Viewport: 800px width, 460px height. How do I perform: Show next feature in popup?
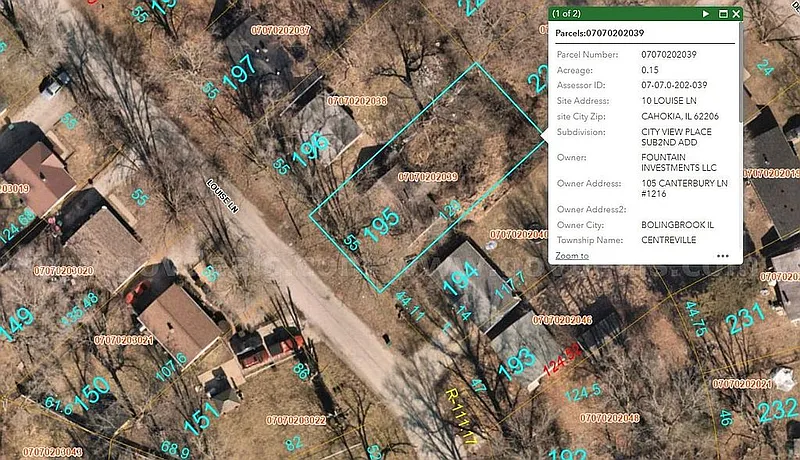pyautogui.click(x=706, y=14)
